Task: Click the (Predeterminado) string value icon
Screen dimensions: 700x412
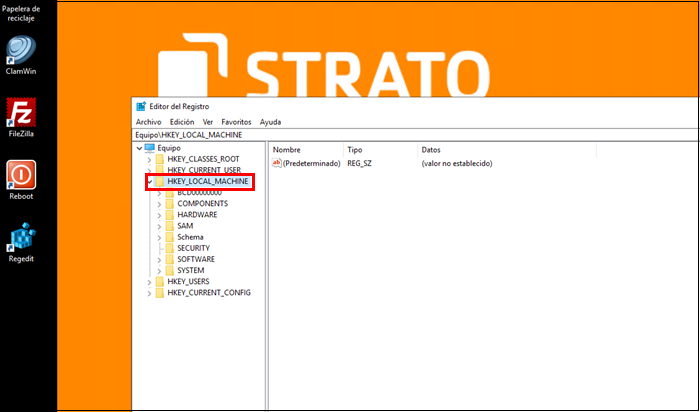Action: (x=277, y=163)
